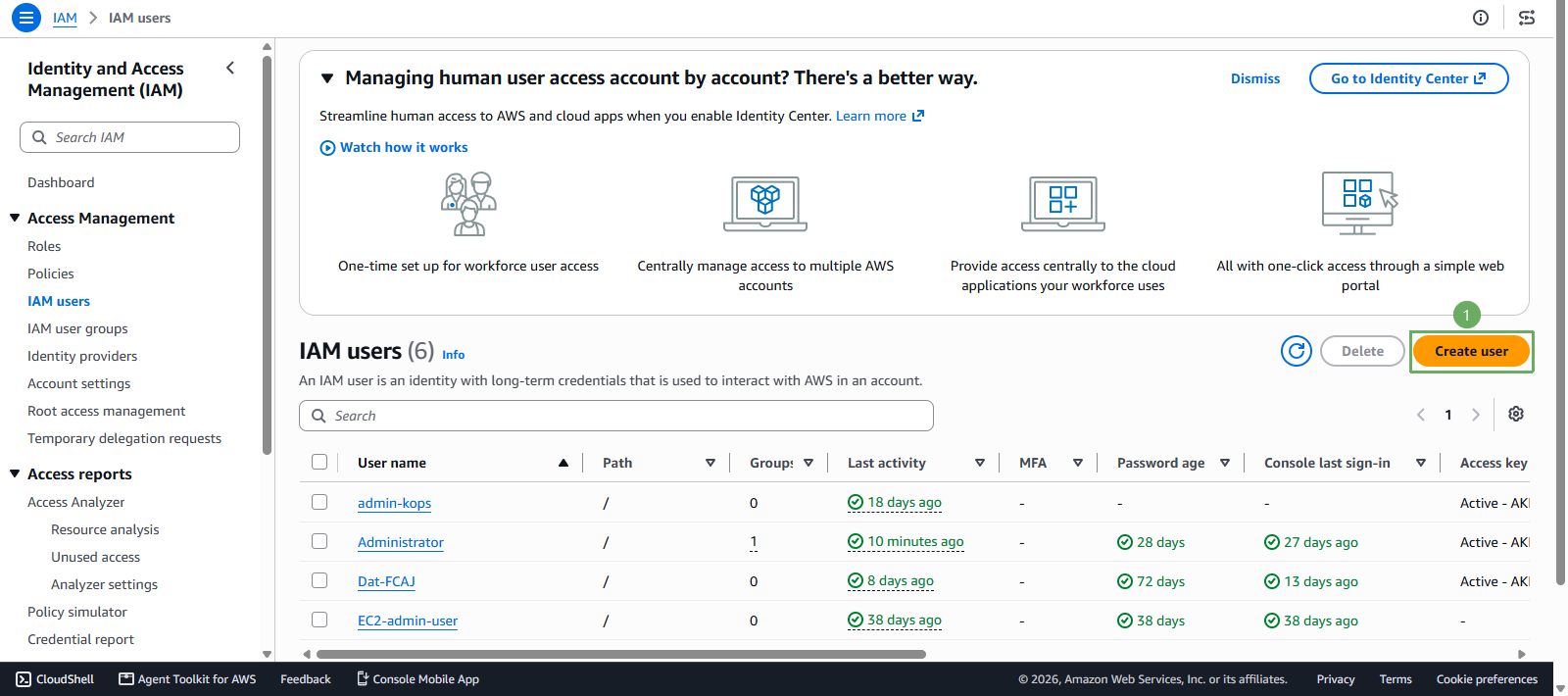
Task: Dismiss the Identity Center banner
Action: click(x=1255, y=78)
